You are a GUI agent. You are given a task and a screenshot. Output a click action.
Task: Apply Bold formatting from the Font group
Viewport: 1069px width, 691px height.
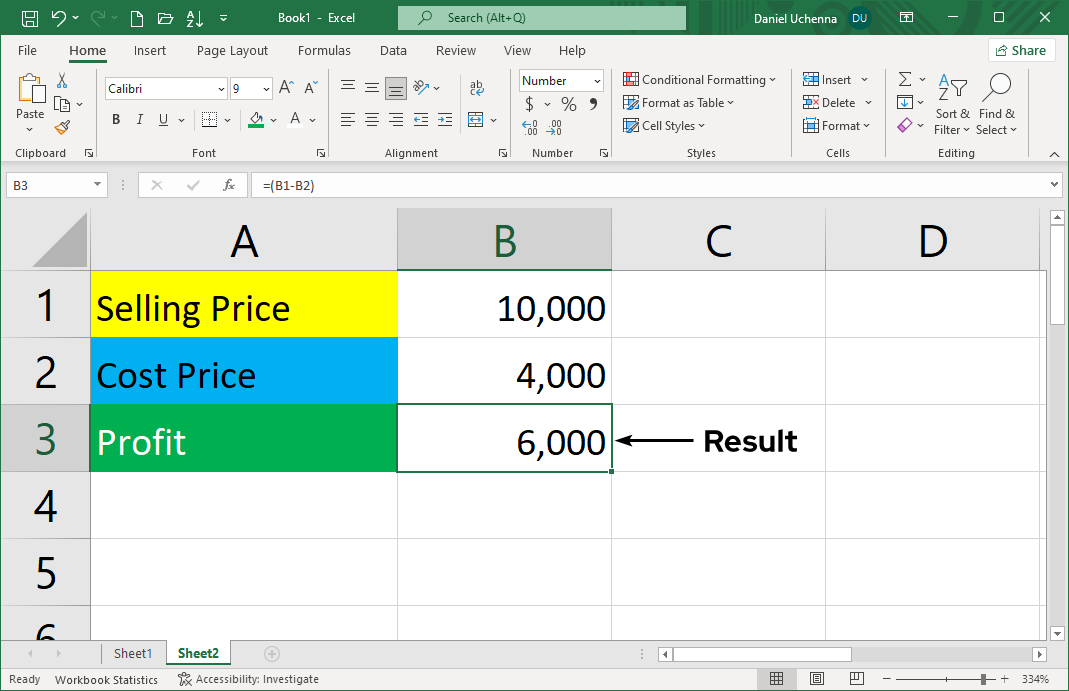[x=115, y=119]
